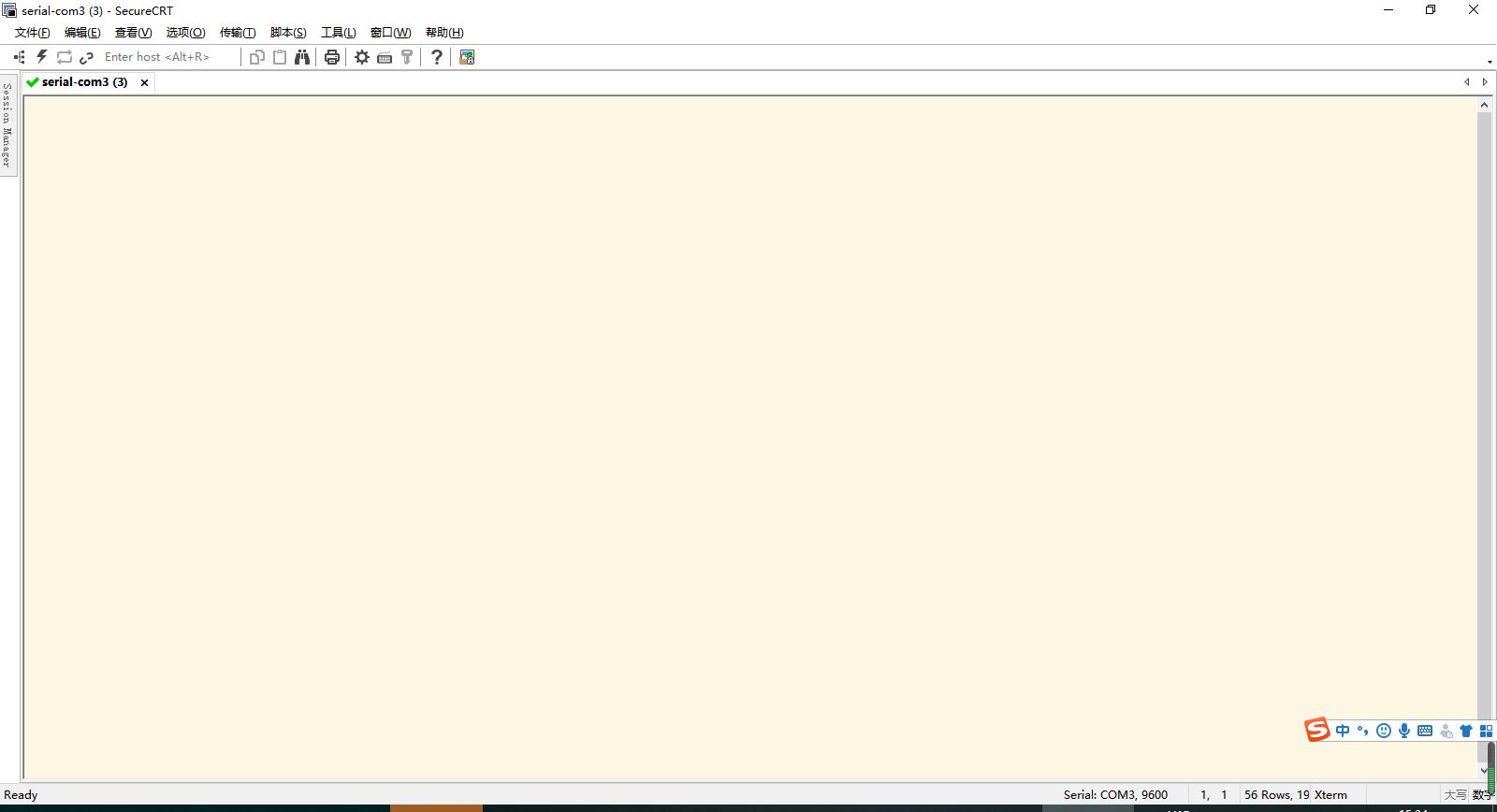This screenshot has width=1497, height=812.
Task: Open Find with the binoculars icon
Action: click(302, 57)
